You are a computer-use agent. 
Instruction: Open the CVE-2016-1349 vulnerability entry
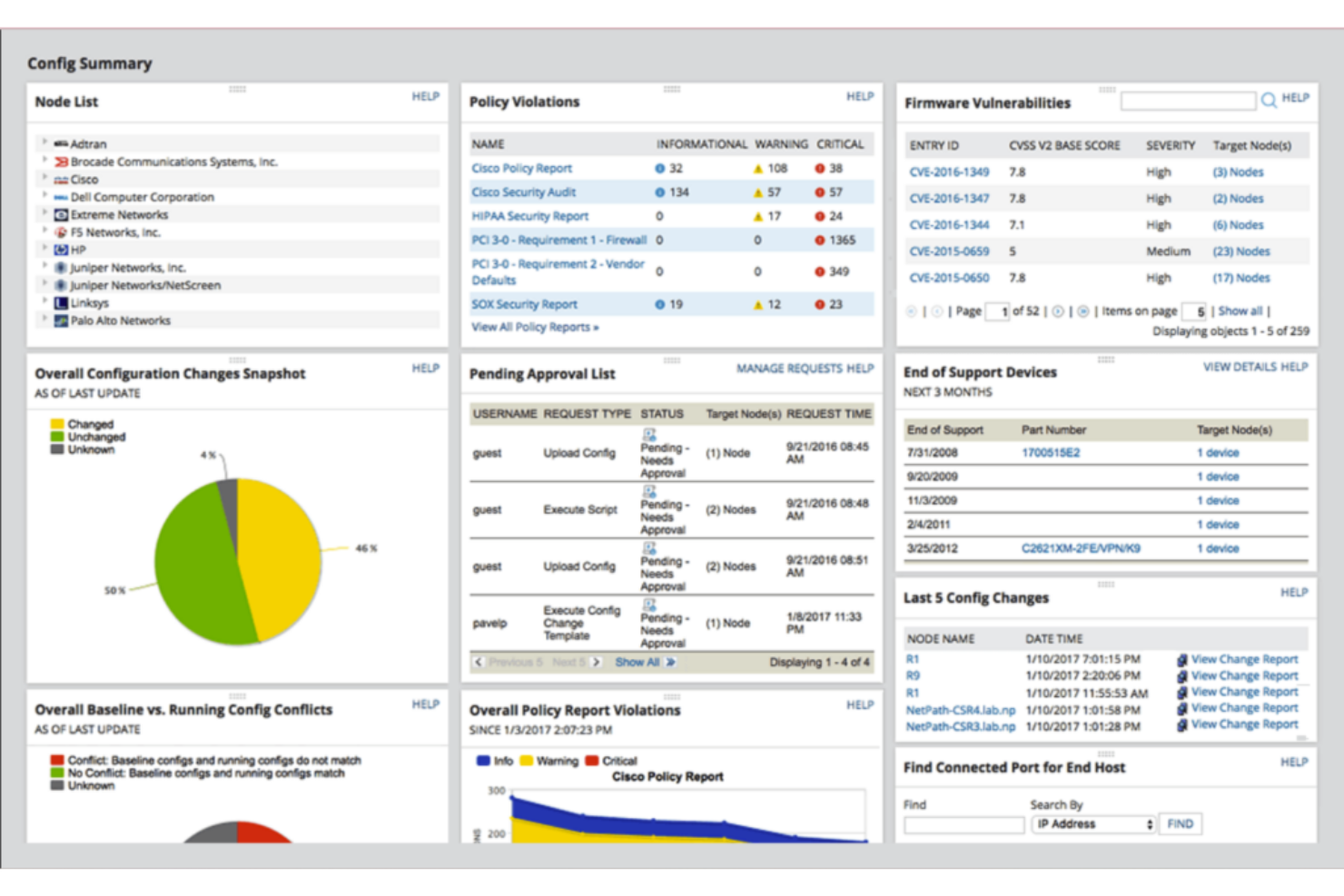coord(948,172)
